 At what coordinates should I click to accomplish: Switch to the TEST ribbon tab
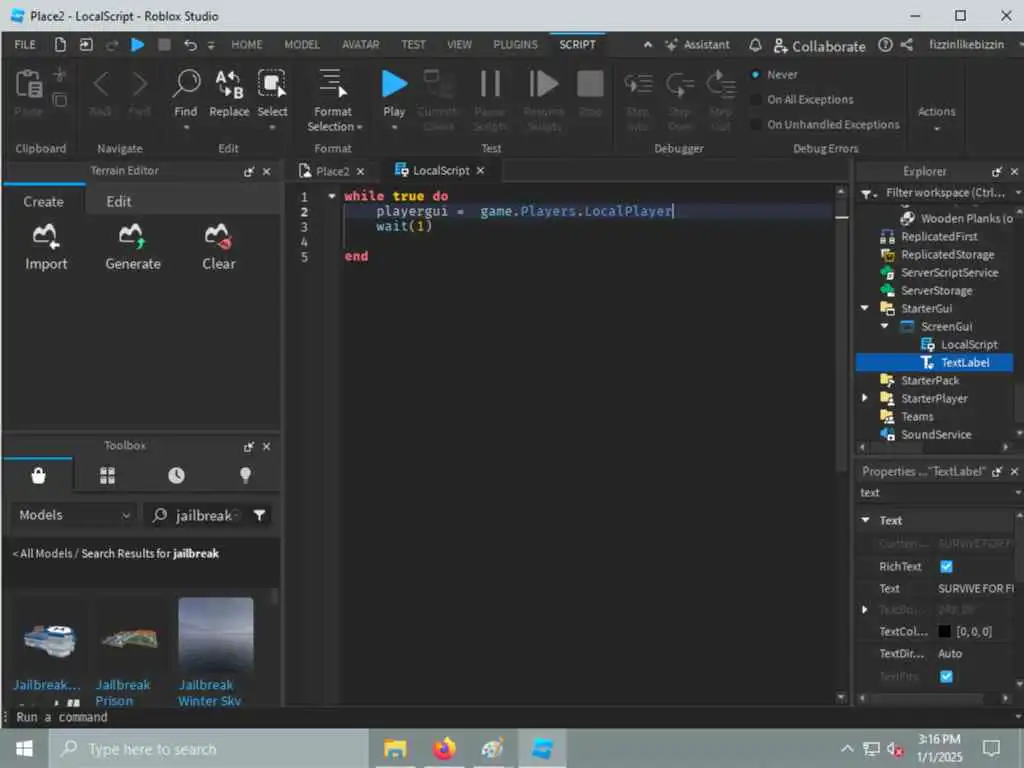tap(413, 44)
